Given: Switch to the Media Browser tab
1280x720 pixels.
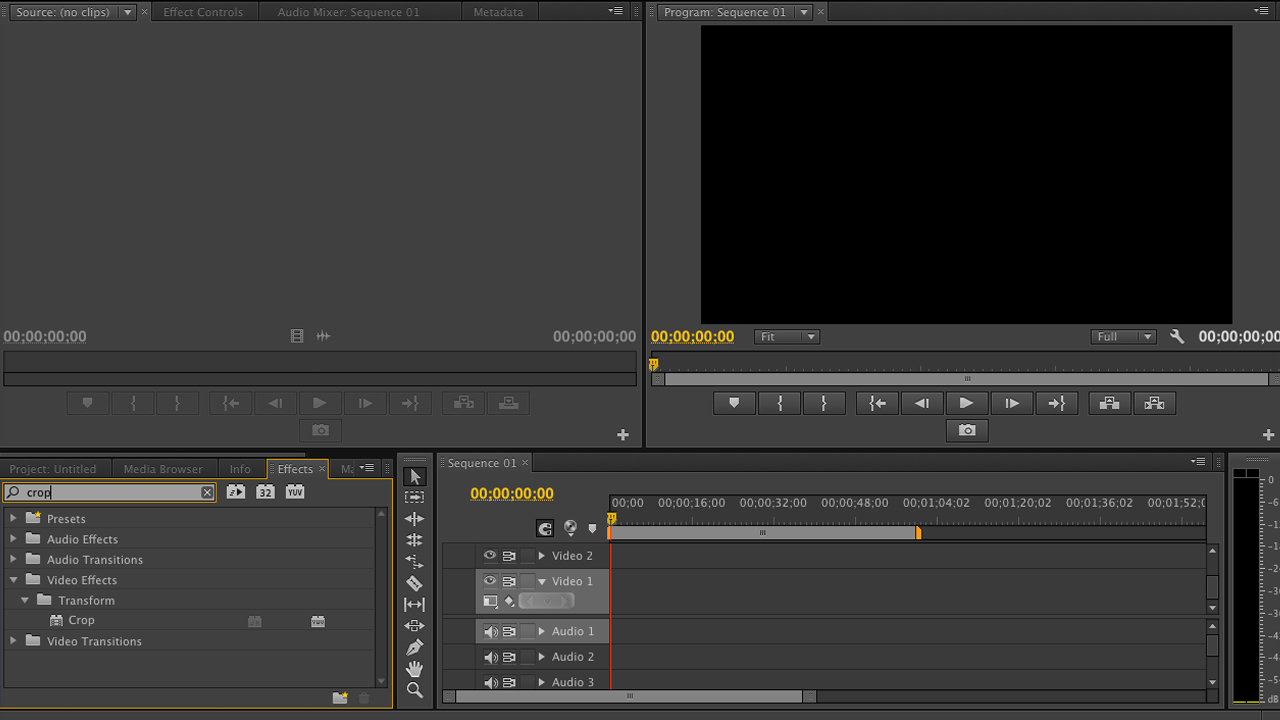Looking at the screenshot, I should (163, 469).
